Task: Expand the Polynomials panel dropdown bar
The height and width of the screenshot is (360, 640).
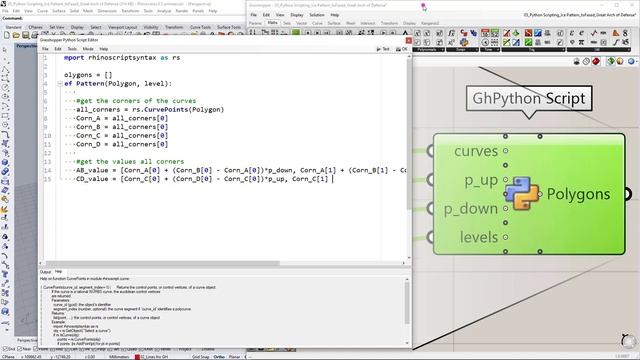Action: click(429, 49)
